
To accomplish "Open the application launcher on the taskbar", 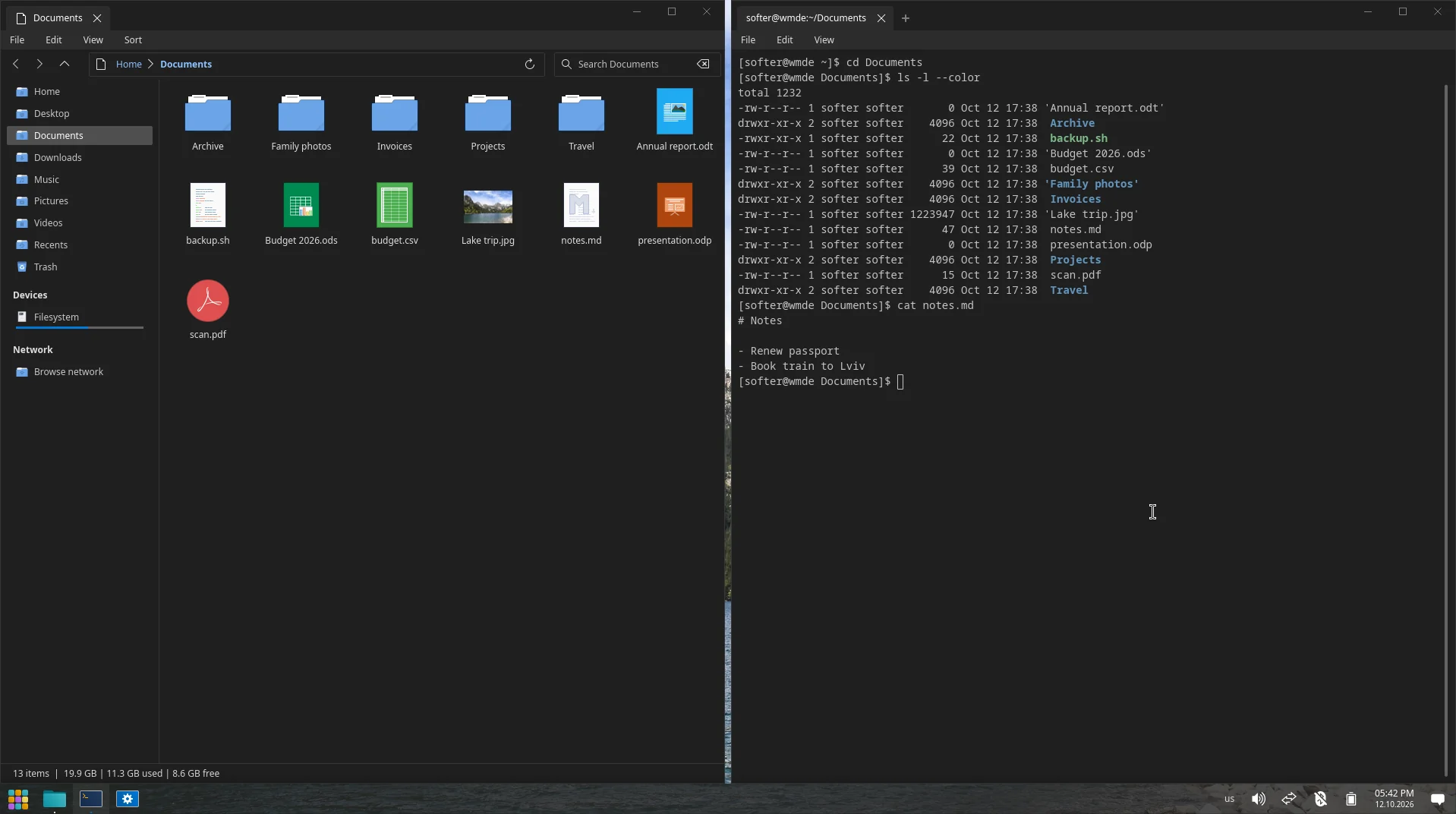I will (18, 799).
